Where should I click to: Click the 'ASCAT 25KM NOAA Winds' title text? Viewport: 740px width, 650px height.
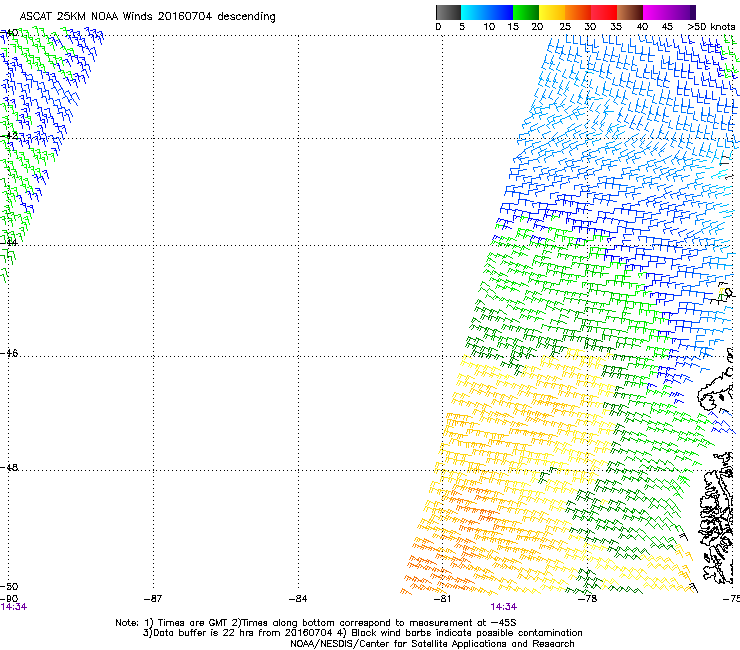pos(86,16)
